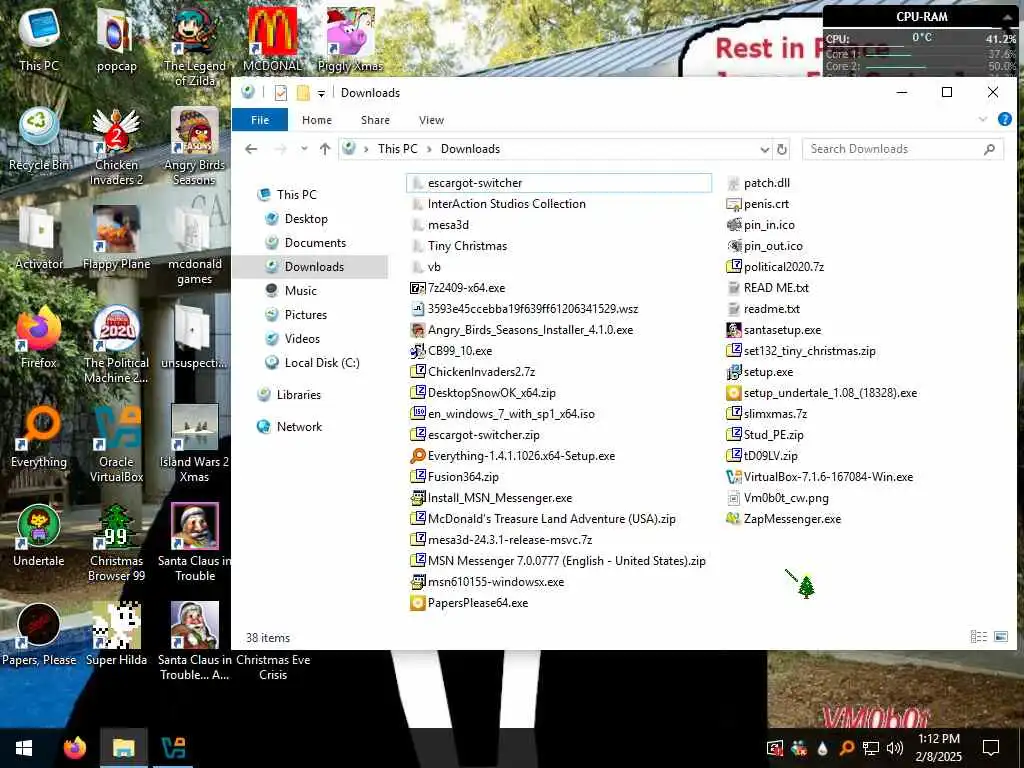Expand the address bar history dropdown
The height and width of the screenshot is (768, 1024).
765,150
